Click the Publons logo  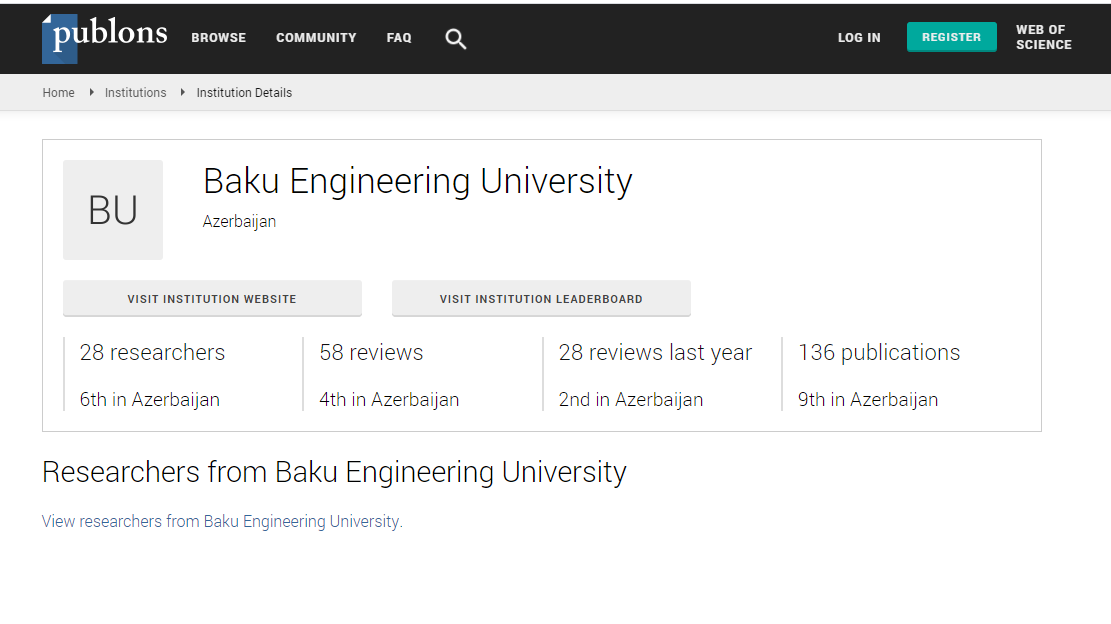click(x=104, y=37)
